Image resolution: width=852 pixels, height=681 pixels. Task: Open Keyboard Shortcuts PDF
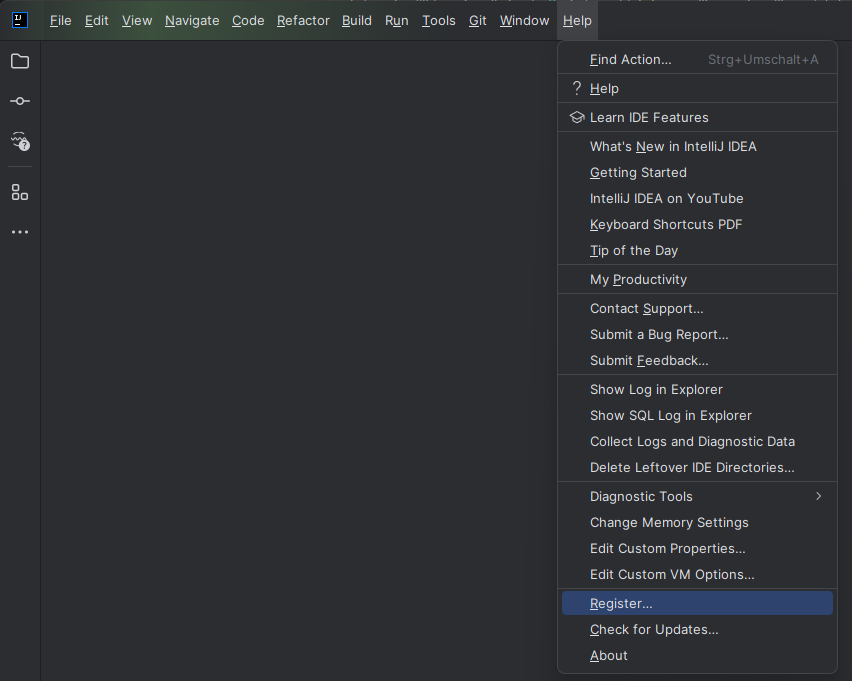pos(697,225)
